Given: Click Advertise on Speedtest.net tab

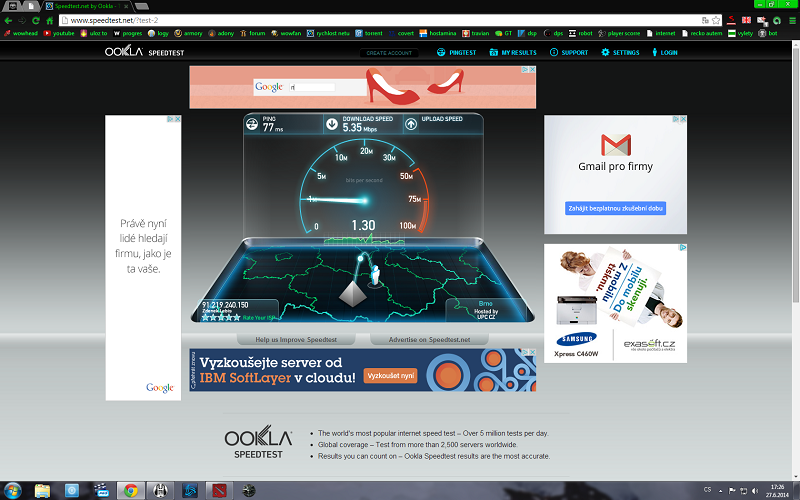Looking at the screenshot, I should click(x=429, y=340).
